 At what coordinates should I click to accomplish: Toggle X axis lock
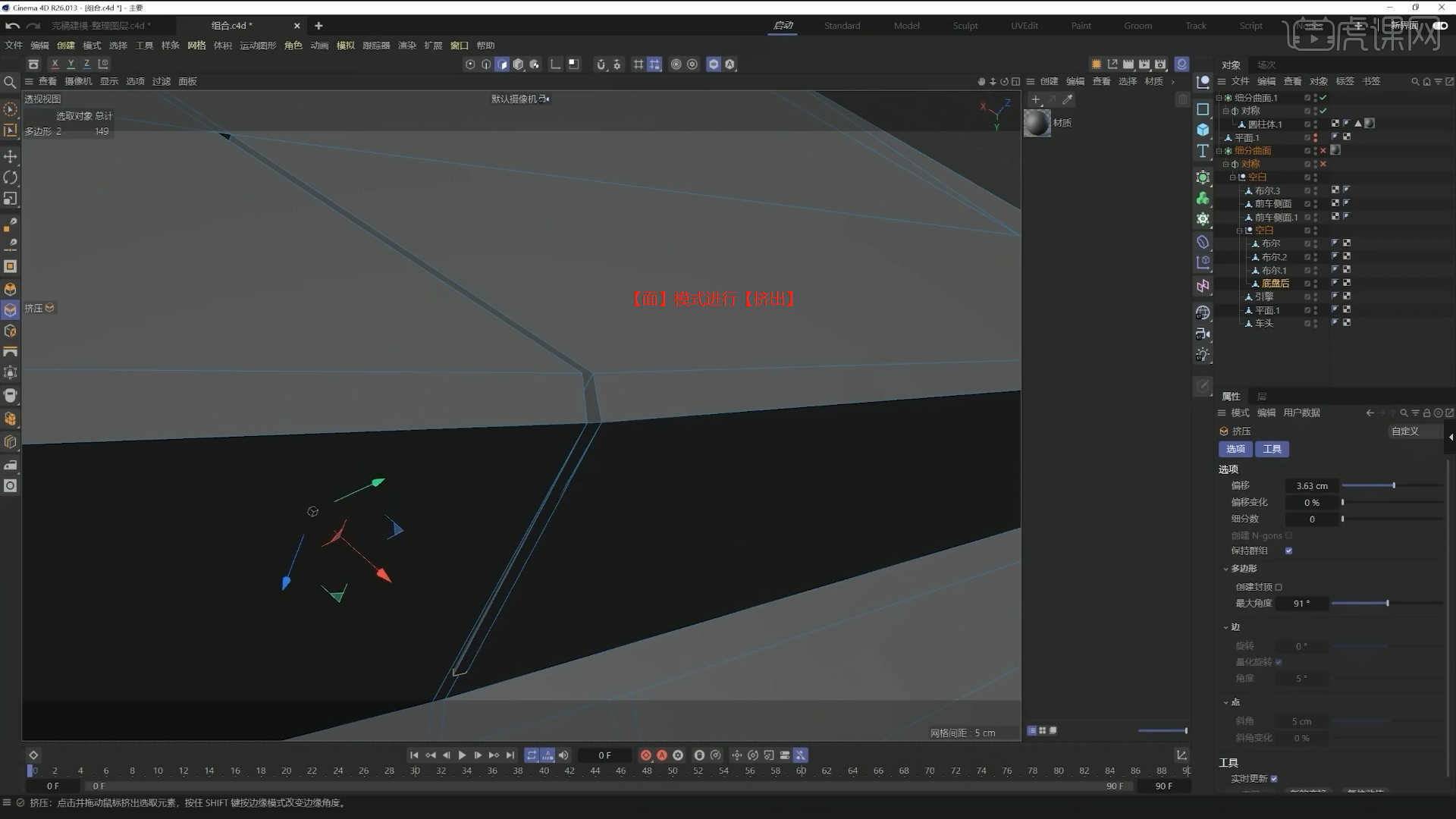(55, 64)
